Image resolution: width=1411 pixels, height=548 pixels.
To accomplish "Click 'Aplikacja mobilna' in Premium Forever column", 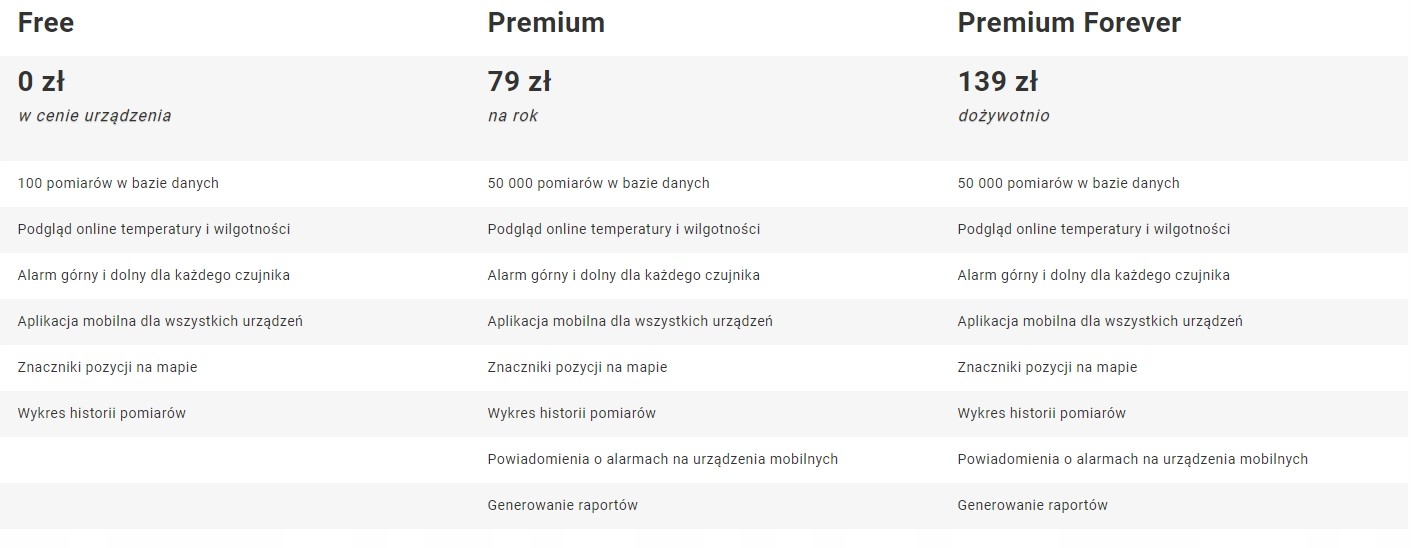I will 1100,321.
